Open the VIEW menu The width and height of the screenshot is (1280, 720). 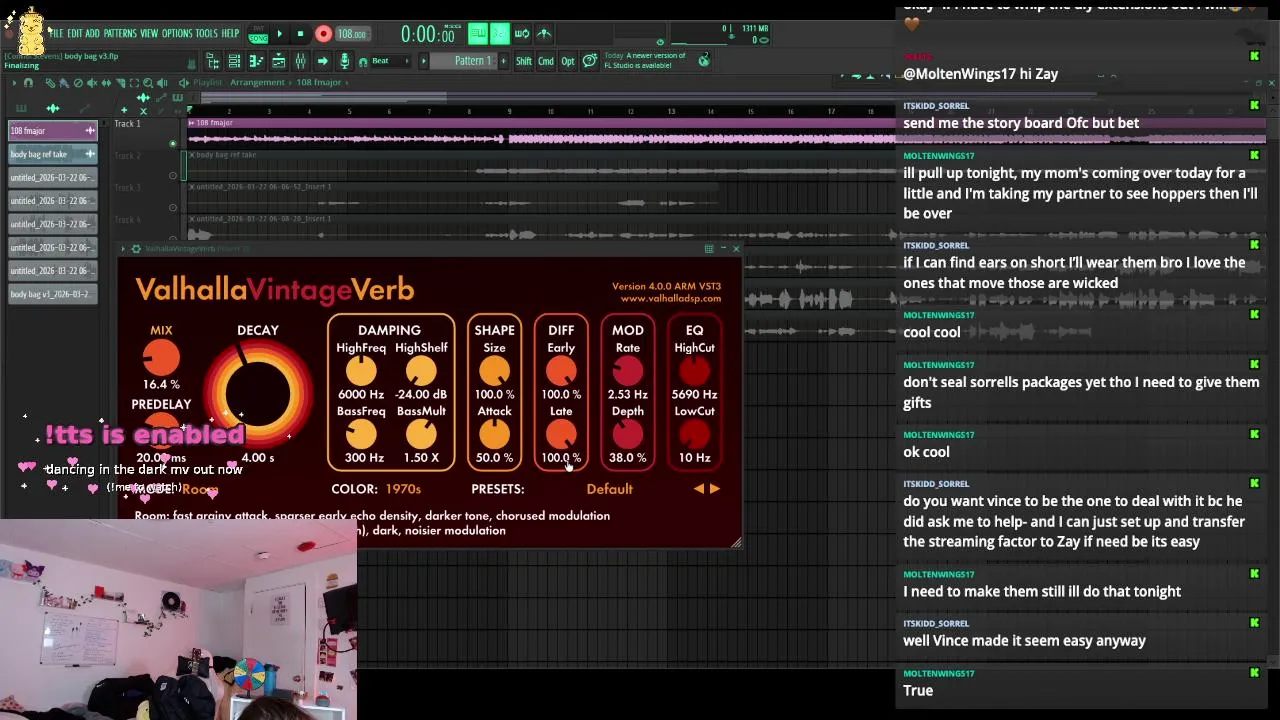pyautogui.click(x=149, y=34)
